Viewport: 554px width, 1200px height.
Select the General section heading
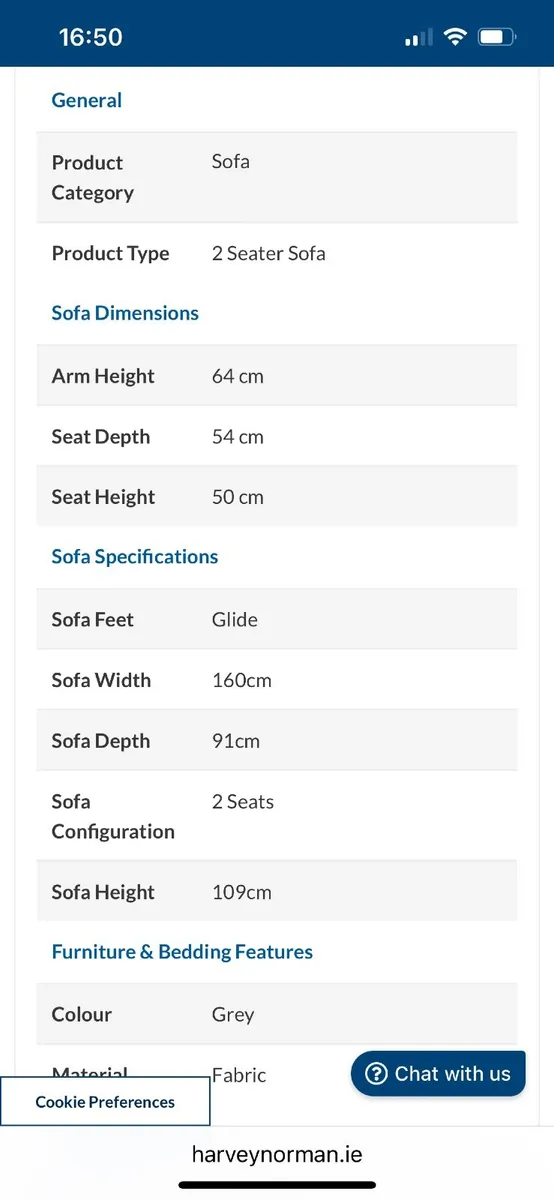[87, 100]
